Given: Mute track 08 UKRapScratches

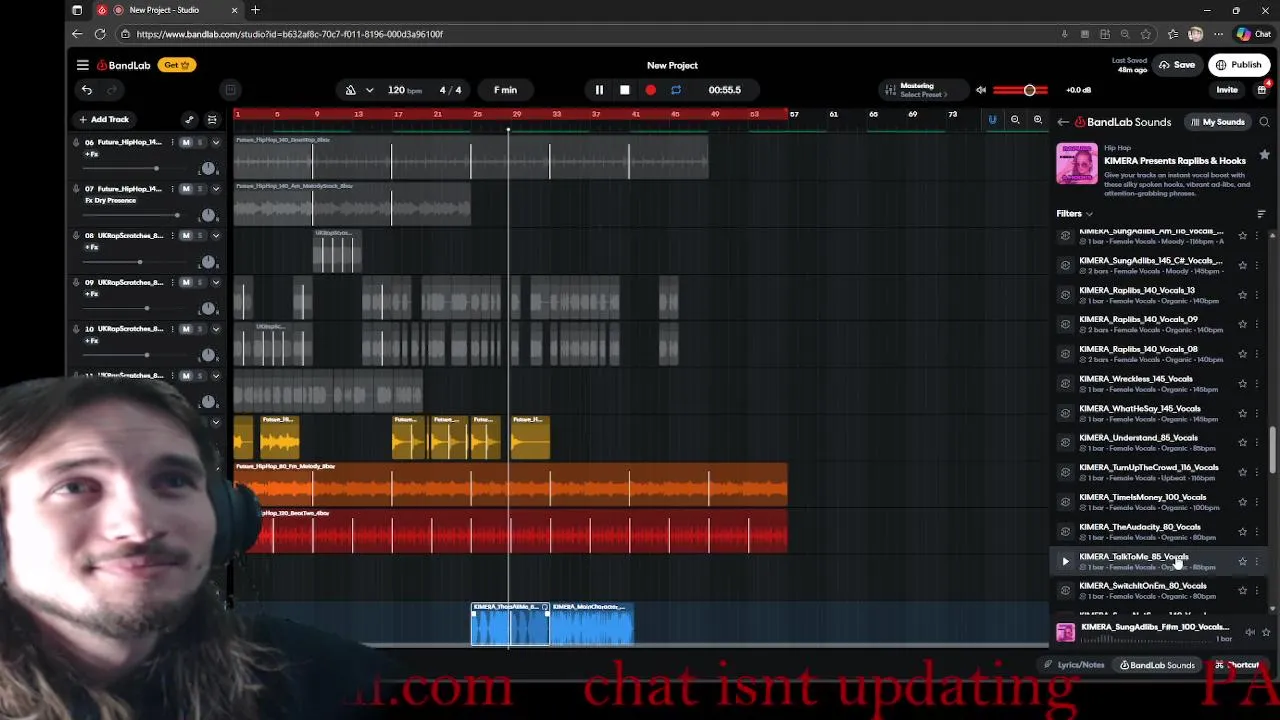Looking at the screenshot, I should click(186, 236).
